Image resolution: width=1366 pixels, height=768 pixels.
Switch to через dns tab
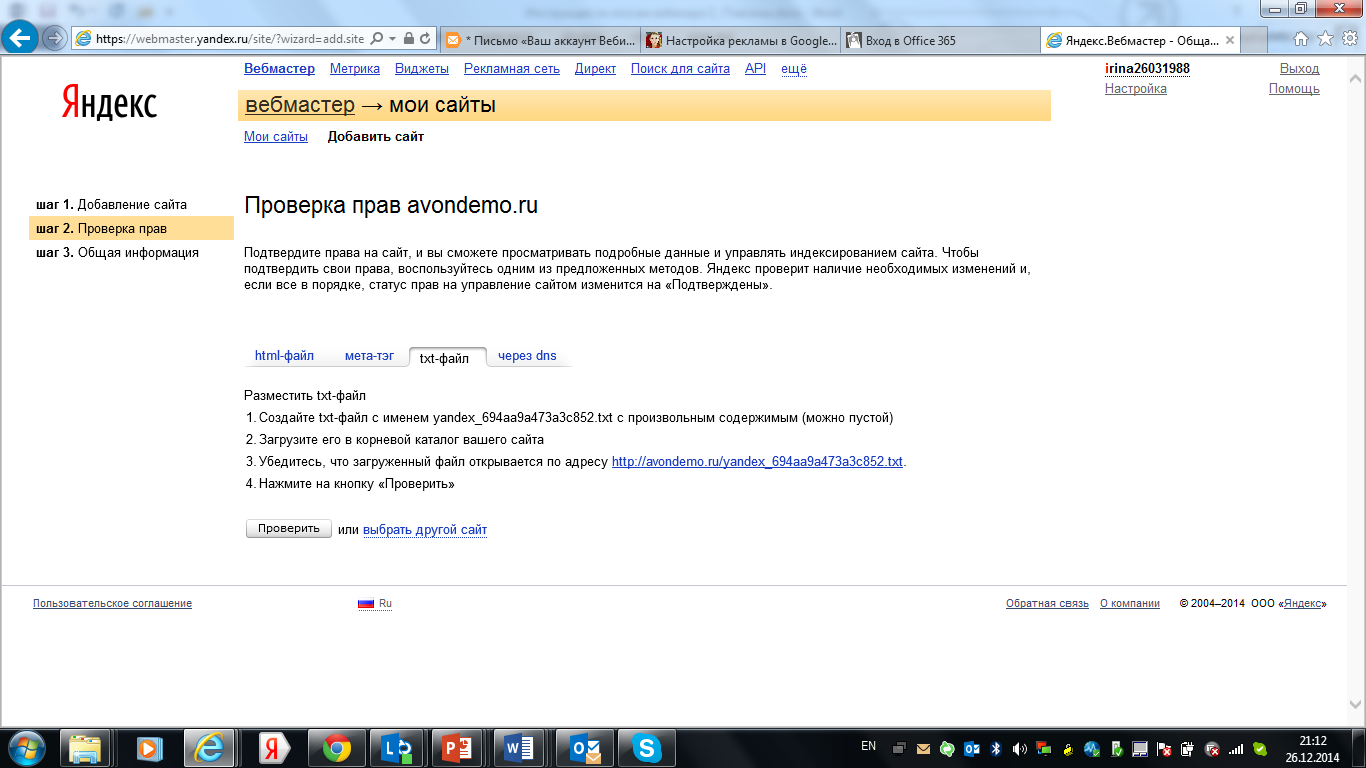[527, 356]
